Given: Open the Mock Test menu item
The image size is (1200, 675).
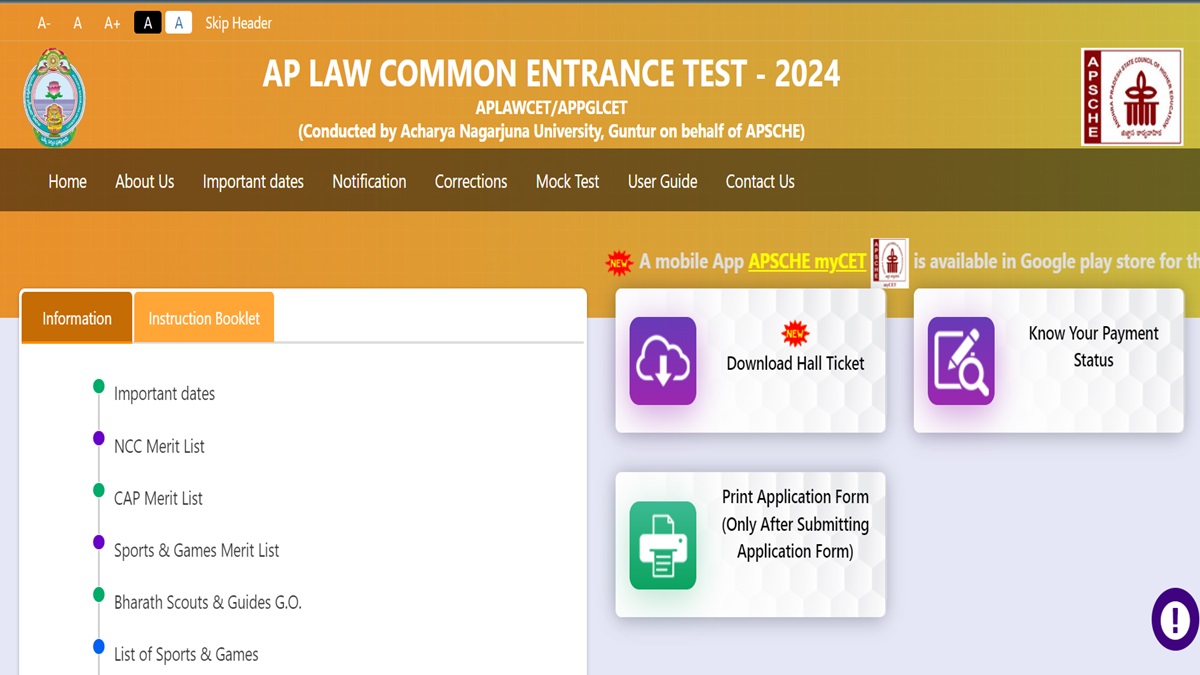Looking at the screenshot, I should (x=567, y=181).
